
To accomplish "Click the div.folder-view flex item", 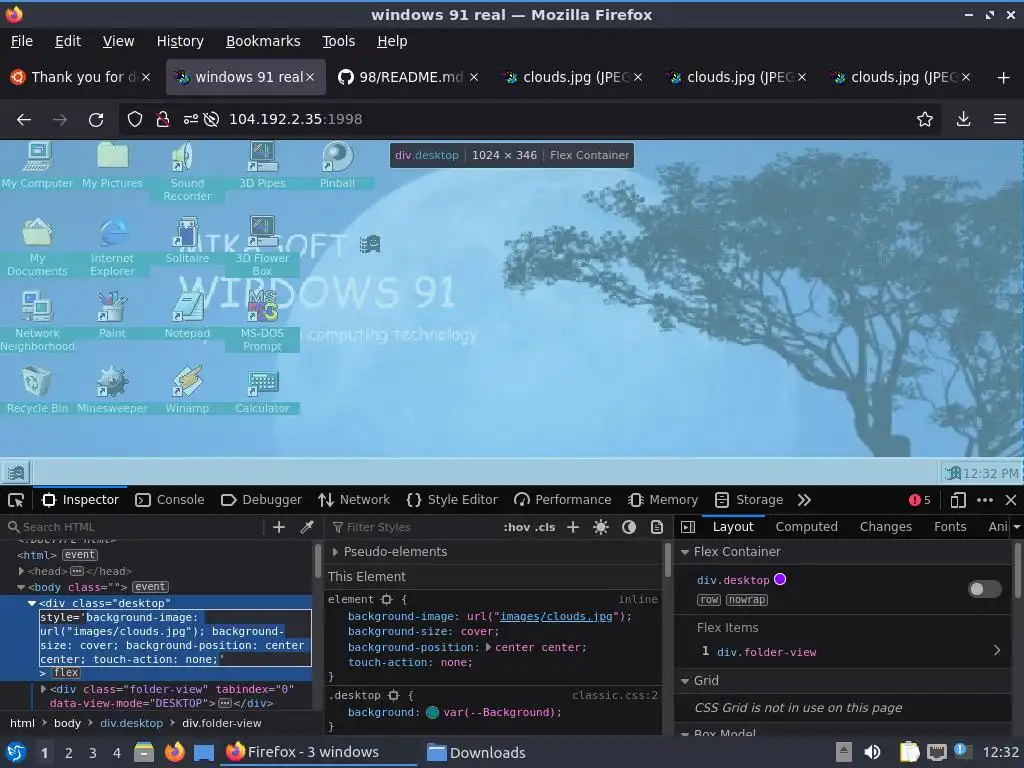I will 766,652.
